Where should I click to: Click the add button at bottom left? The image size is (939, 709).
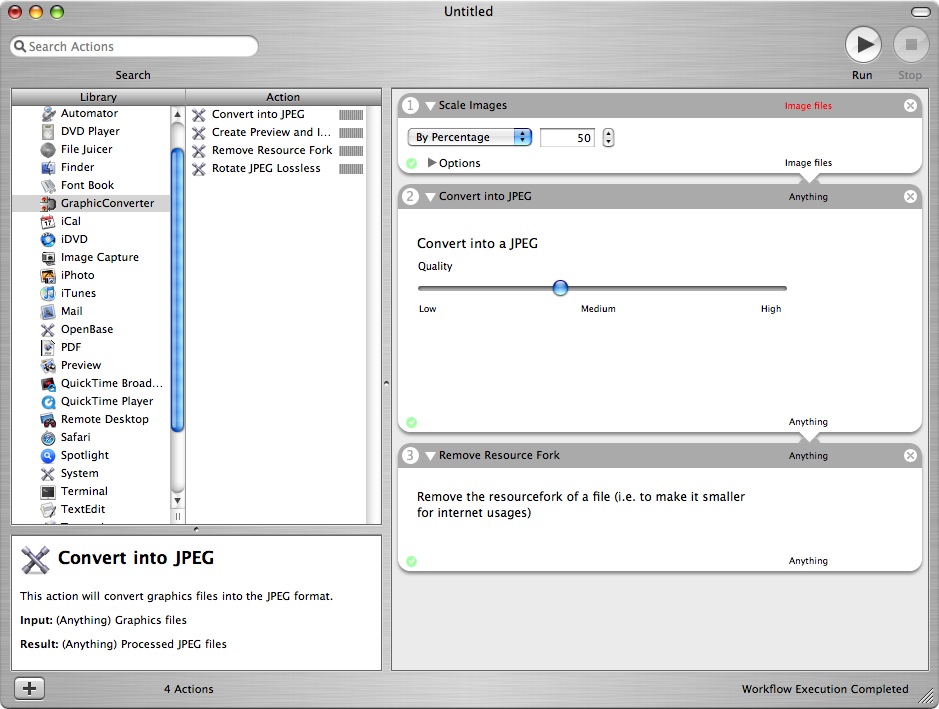click(x=29, y=689)
